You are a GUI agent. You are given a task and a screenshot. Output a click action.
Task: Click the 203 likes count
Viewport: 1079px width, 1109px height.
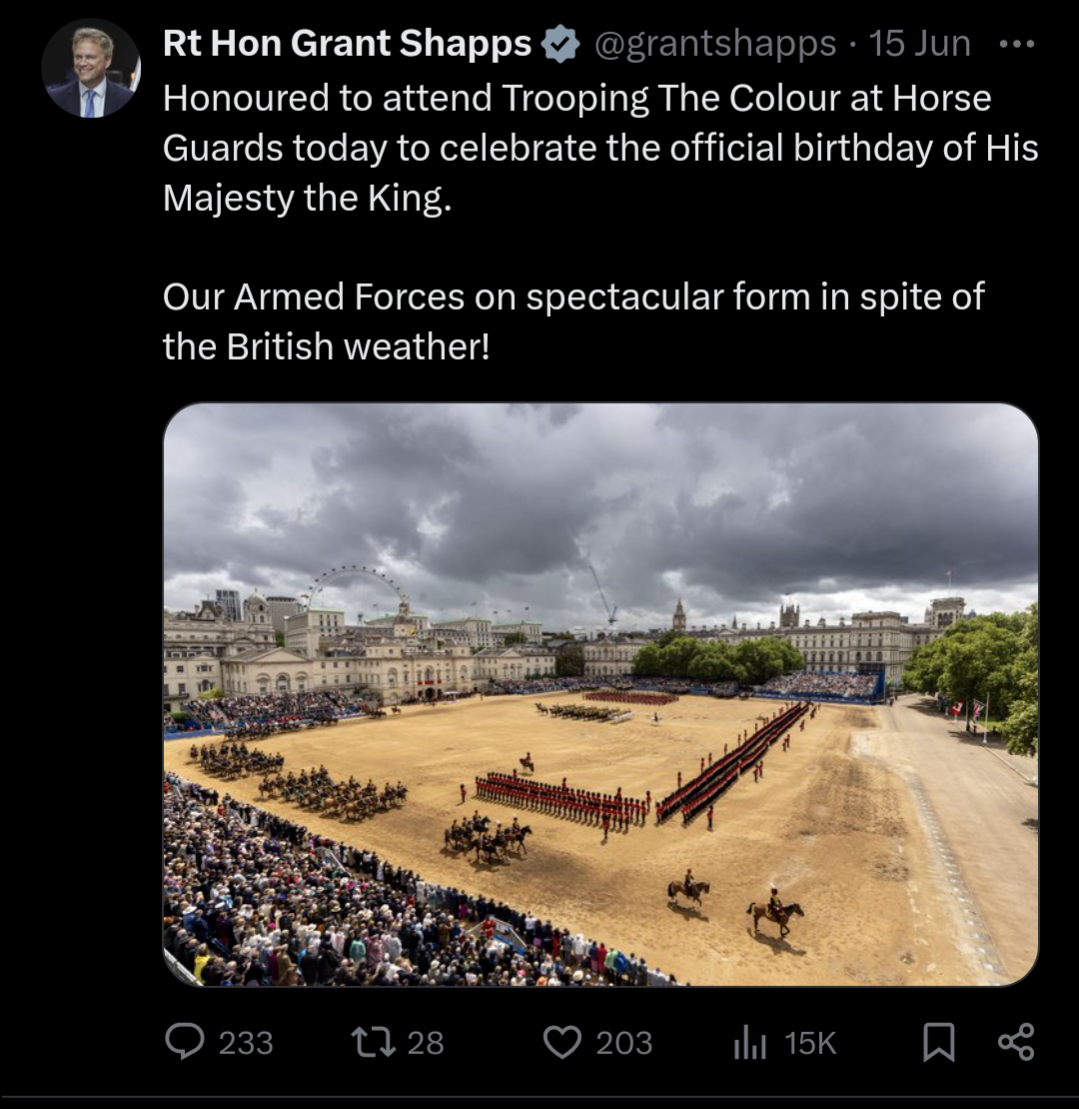pyautogui.click(x=624, y=1043)
